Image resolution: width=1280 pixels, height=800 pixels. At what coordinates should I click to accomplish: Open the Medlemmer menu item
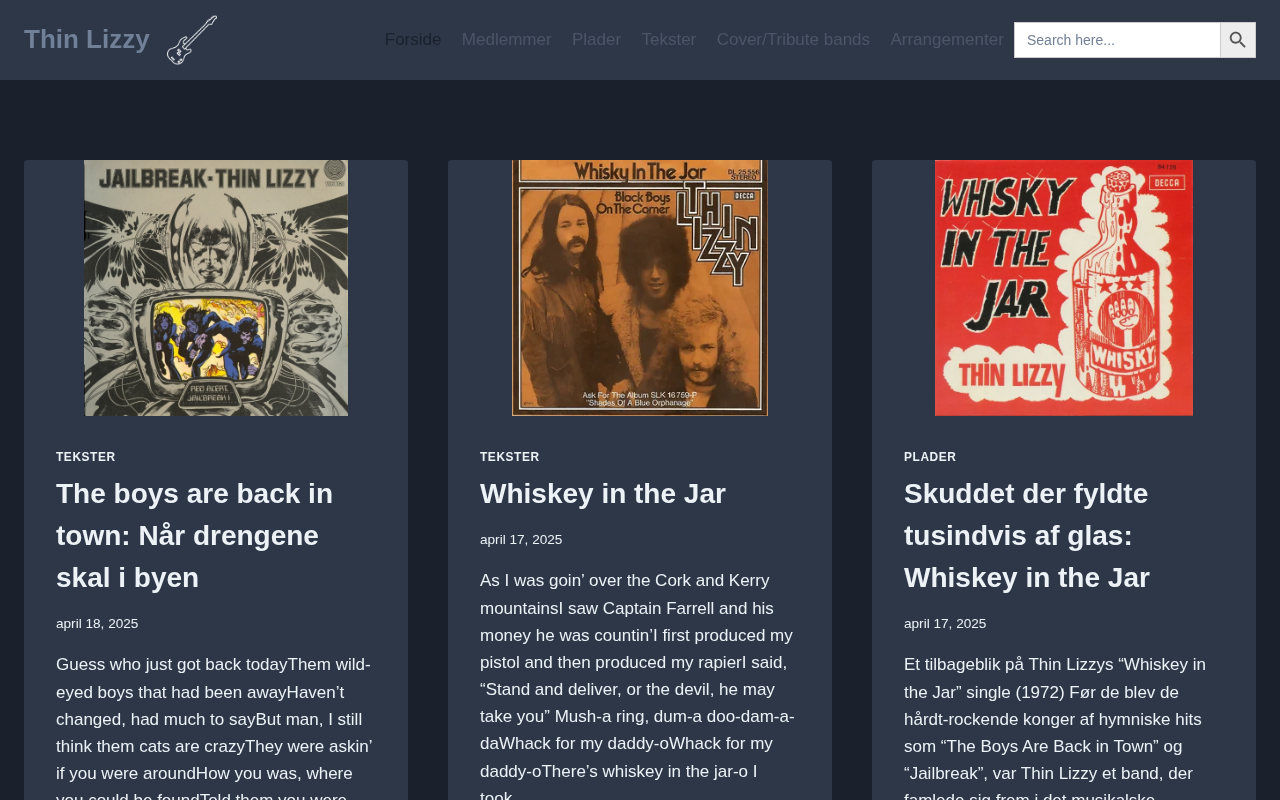click(507, 40)
